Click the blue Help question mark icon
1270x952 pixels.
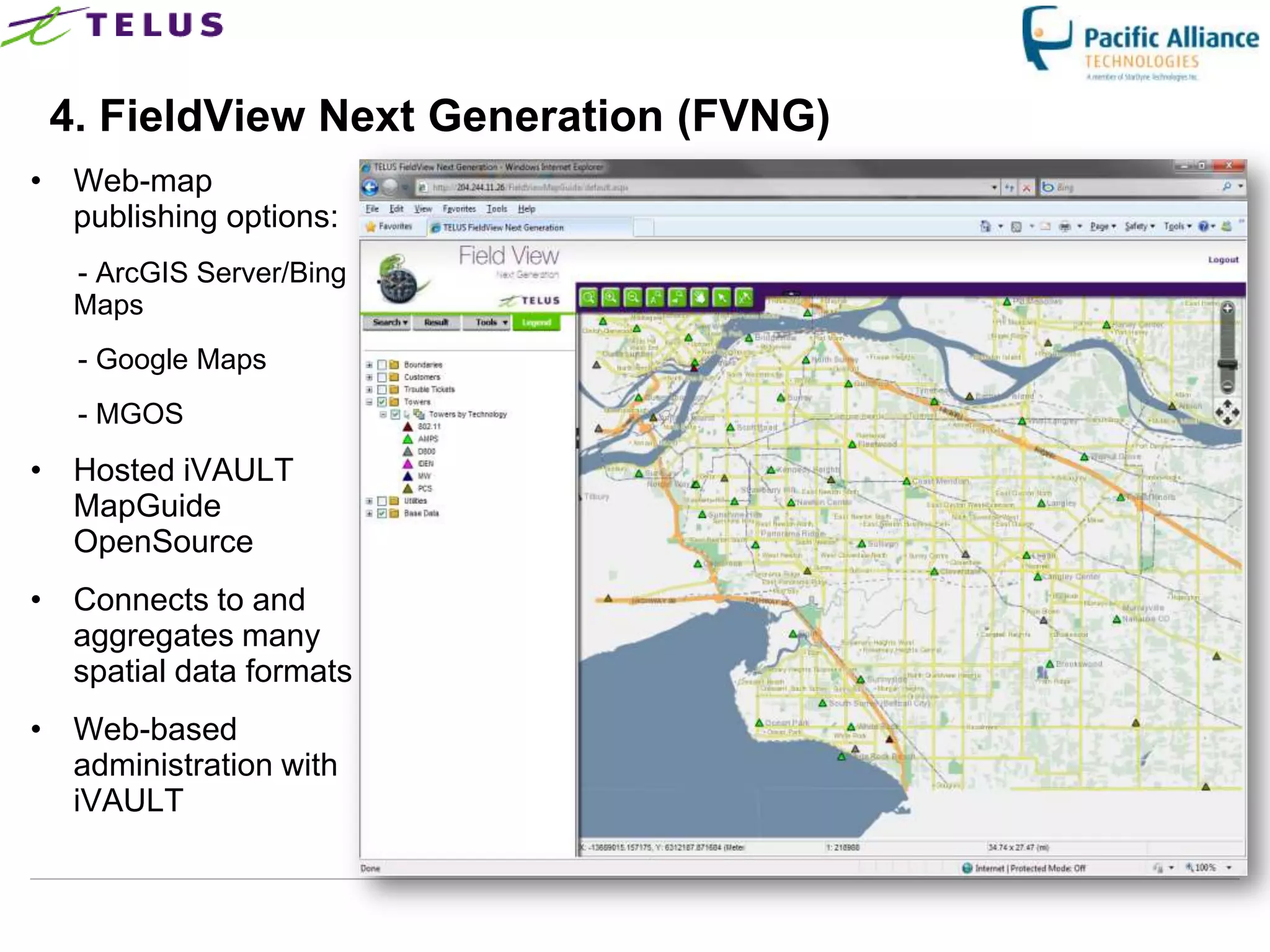coord(1204,226)
